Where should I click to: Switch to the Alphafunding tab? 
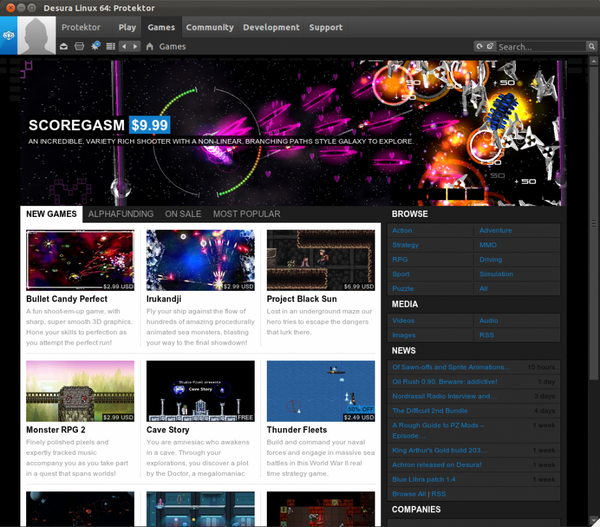[x=120, y=214]
